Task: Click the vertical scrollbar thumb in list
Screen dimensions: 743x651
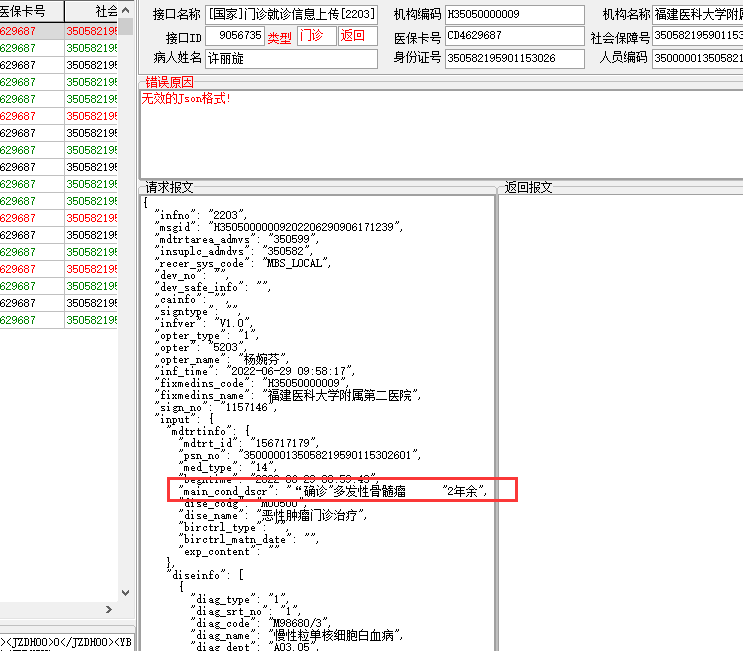Action: pyautogui.click(x=126, y=27)
